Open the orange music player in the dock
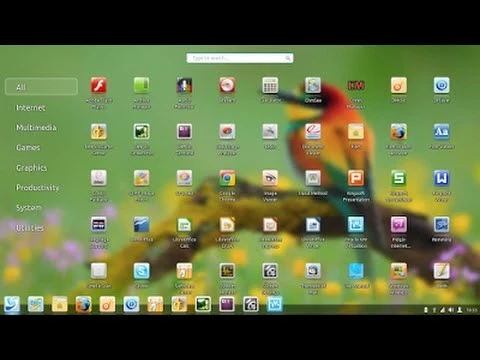This screenshot has height=360, width=480. tap(107, 304)
